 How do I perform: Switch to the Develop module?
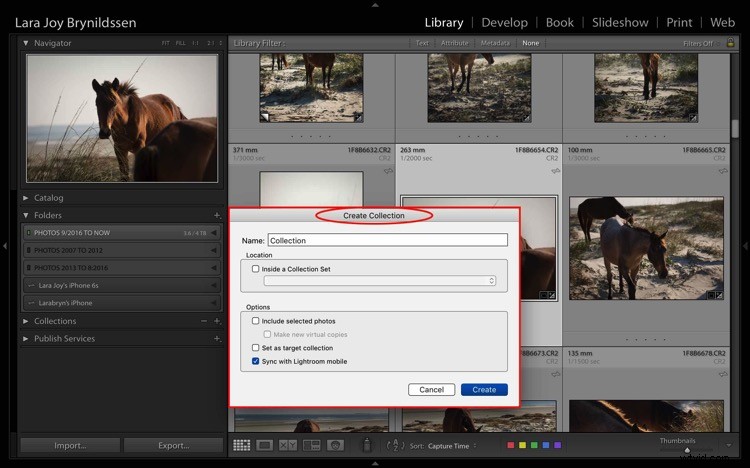point(505,22)
